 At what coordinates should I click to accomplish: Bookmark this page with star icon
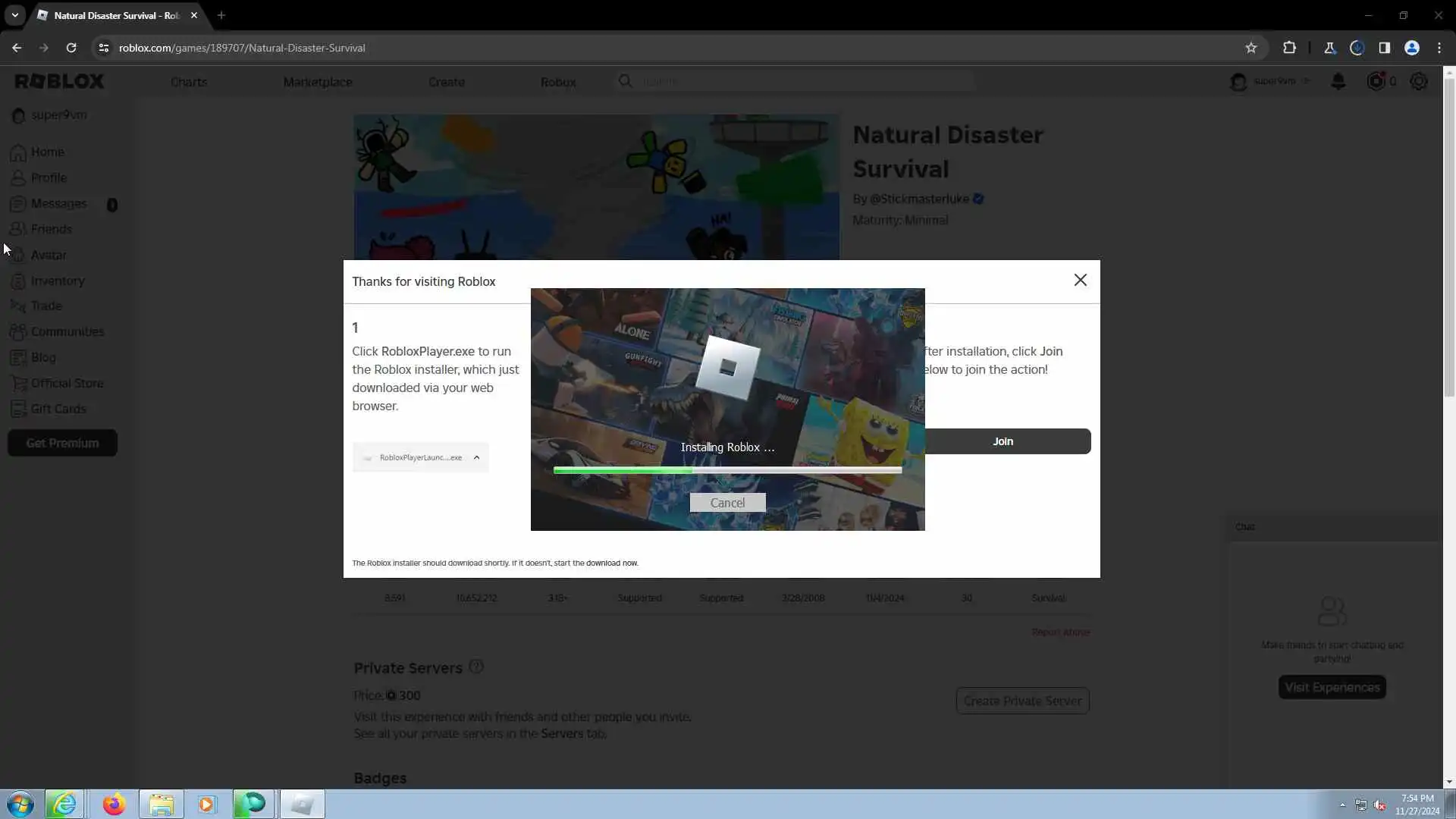click(x=1251, y=48)
